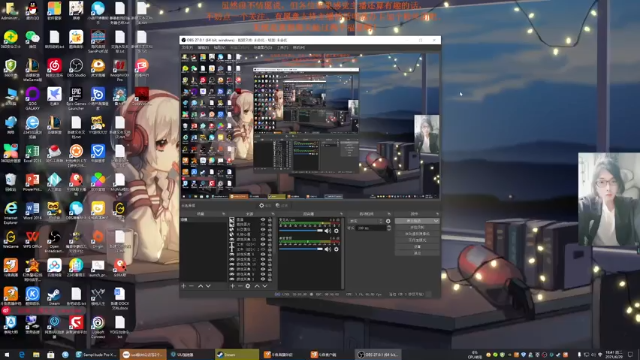Viewport: 640px width, 360px height.
Task: Remove selected source with minus icon
Action: coord(240,286)
